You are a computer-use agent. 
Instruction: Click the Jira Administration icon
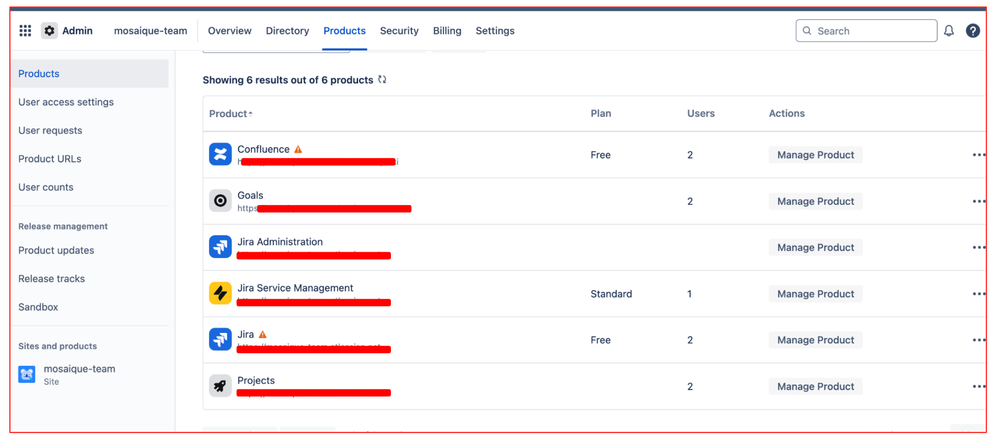pos(220,247)
